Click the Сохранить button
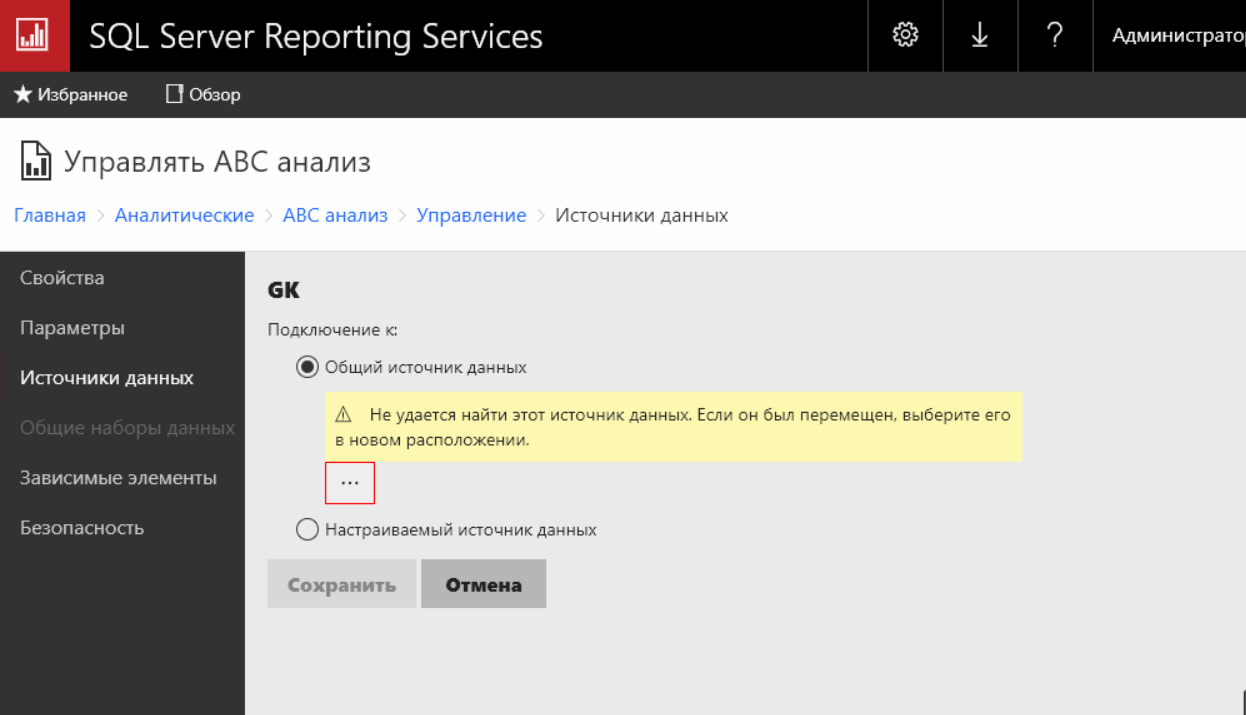 point(341,584)
